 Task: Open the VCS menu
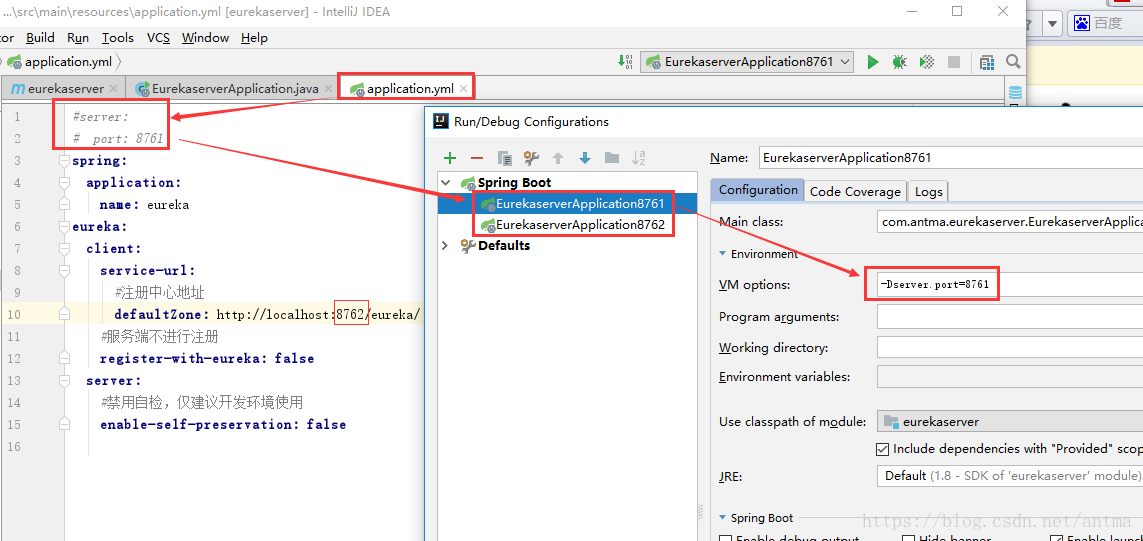point(158,38)
